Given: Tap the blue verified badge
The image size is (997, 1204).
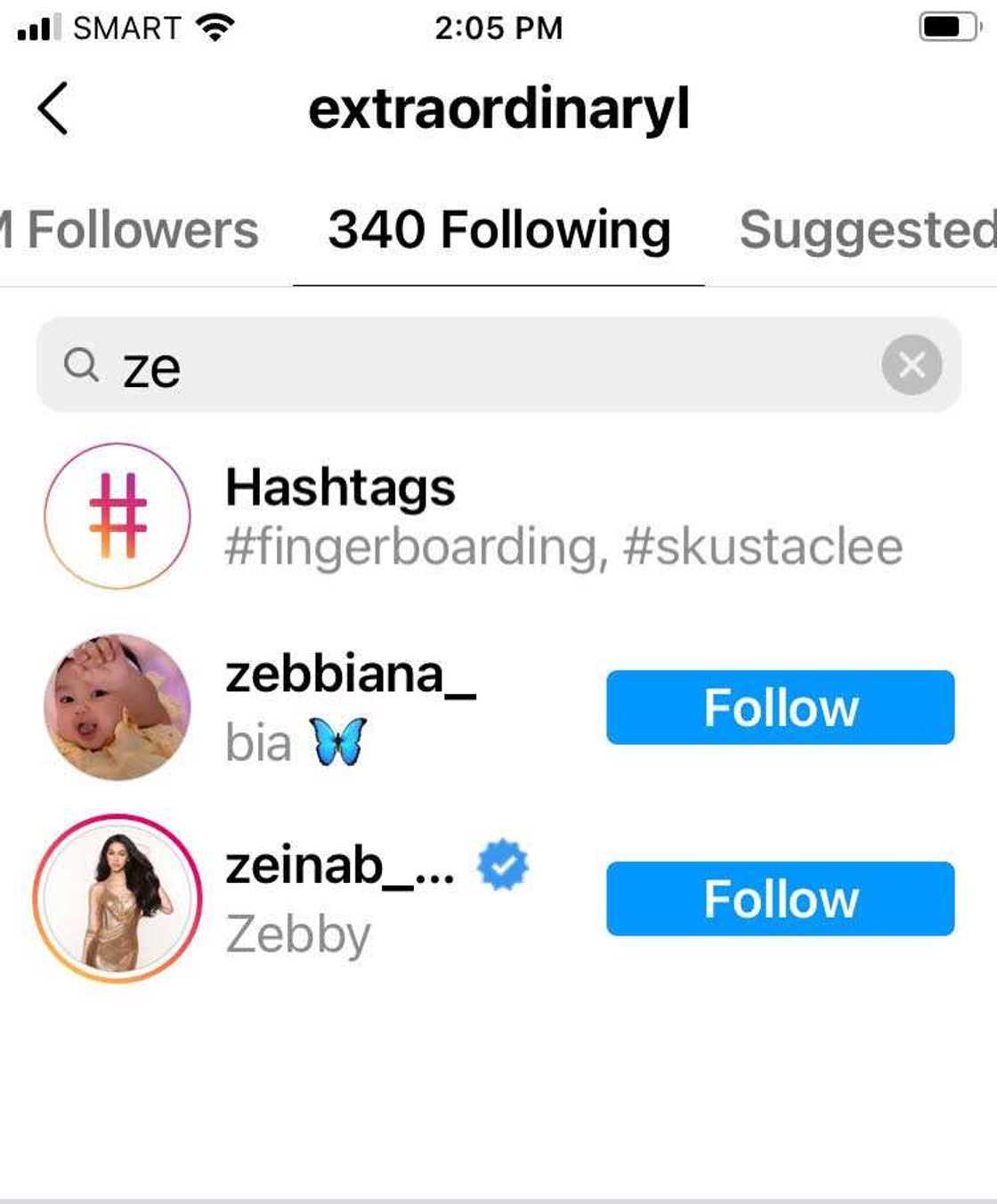Looking at the screenshot, I should [503, 865].
